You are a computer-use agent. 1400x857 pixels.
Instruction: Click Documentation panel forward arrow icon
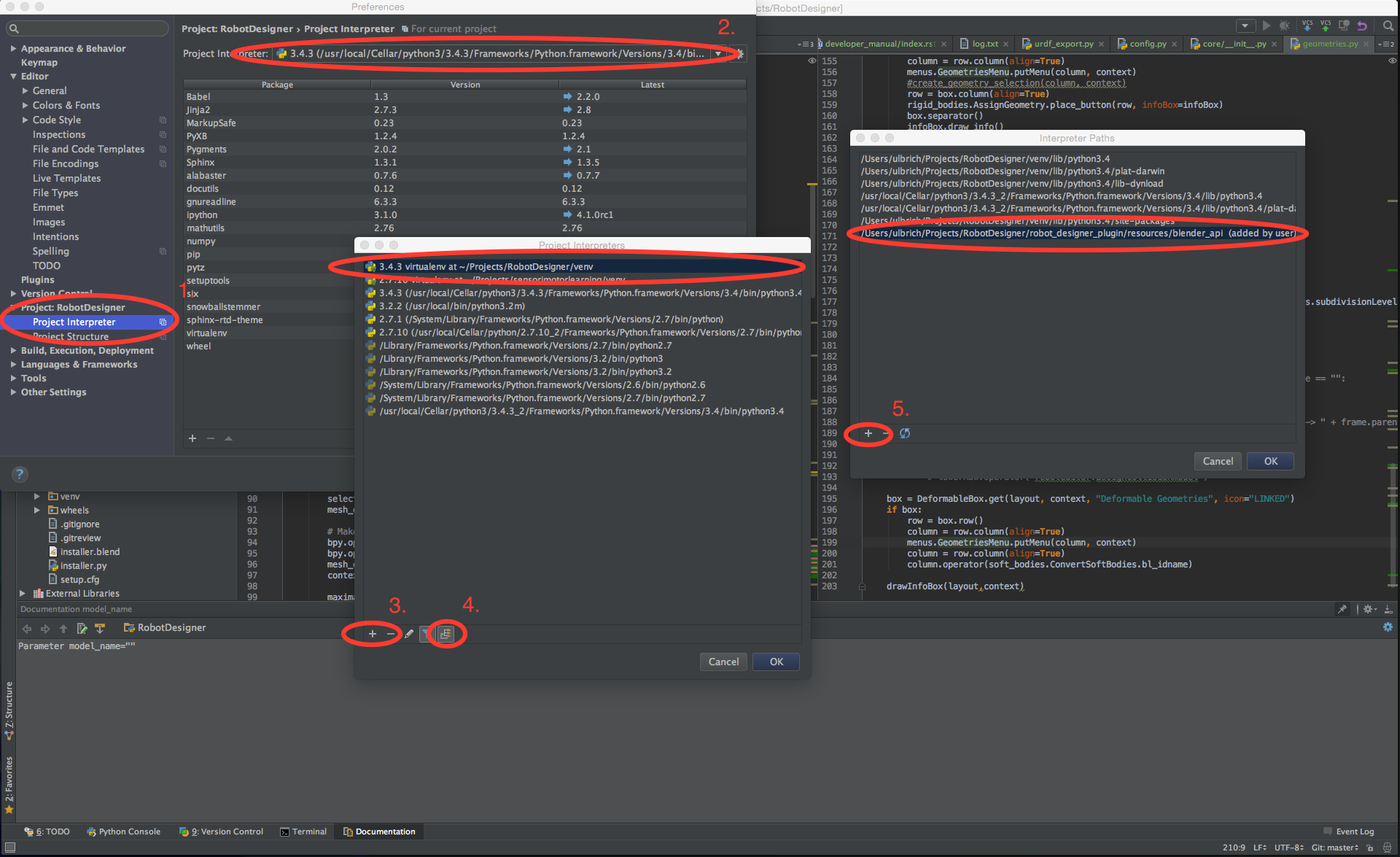(45, 628)
